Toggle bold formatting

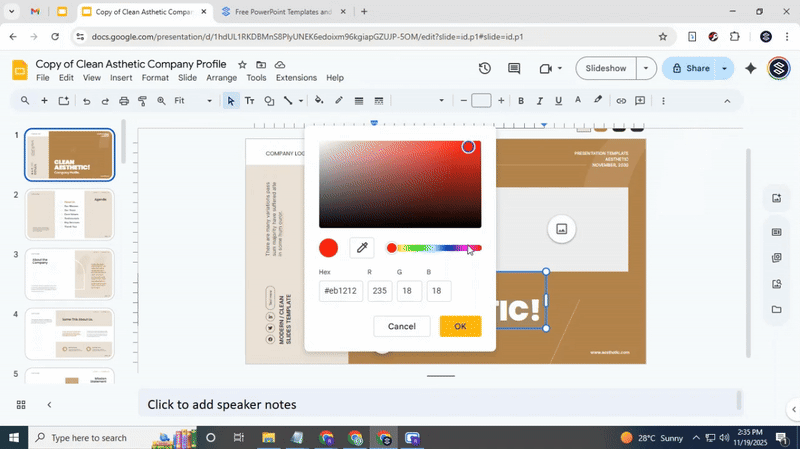pos(520,101)
